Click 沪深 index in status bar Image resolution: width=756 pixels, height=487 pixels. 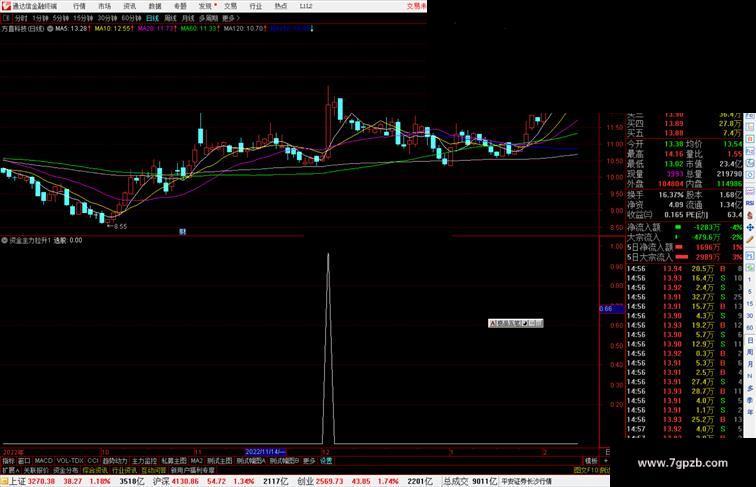(161, 481)
